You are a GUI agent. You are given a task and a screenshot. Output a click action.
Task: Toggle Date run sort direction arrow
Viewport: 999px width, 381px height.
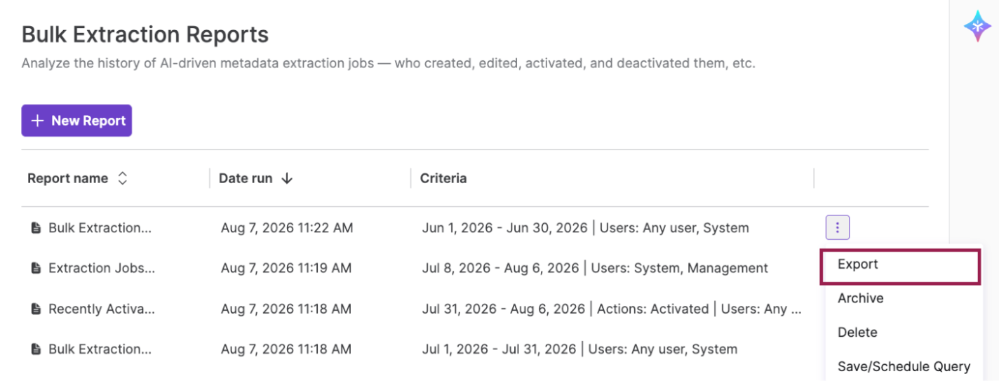pos(287,178)
